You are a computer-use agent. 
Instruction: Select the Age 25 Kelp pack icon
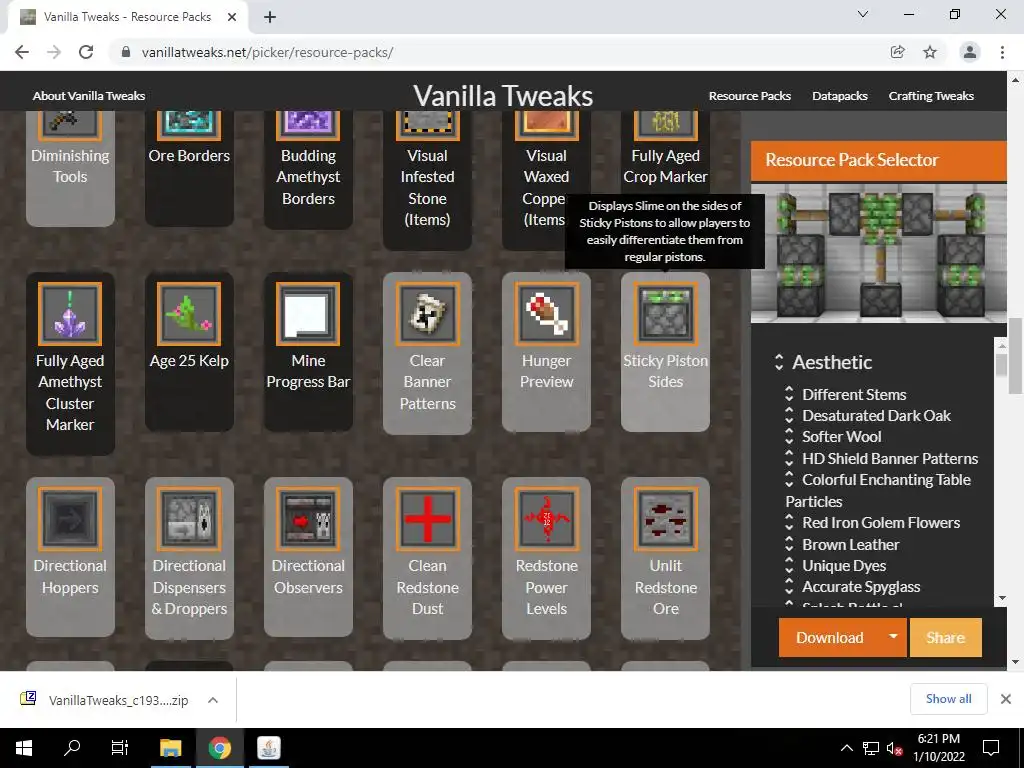pos(189,314)
